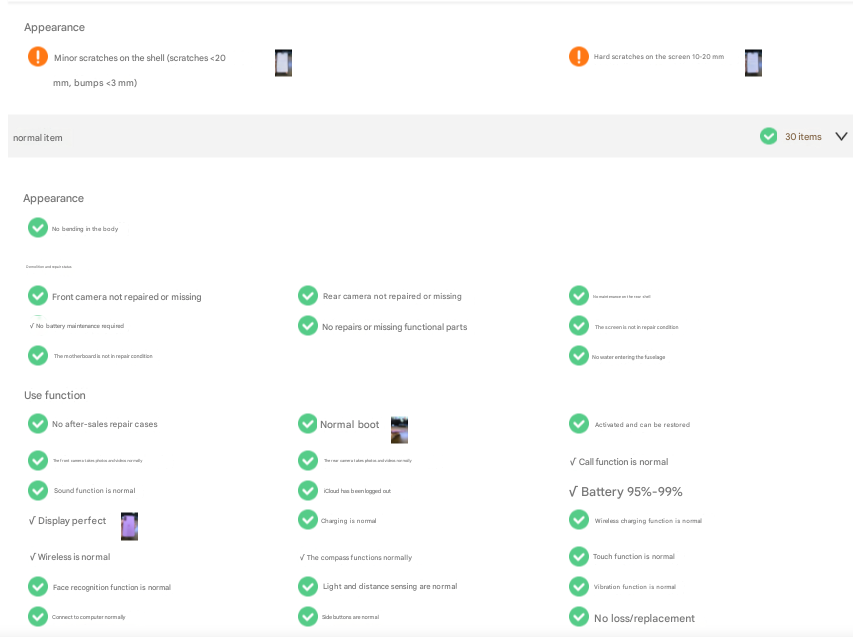This screenshot has width=853, height=637.
Task: Click green check icon beside 30 items
Action: (x=768, y=136)
